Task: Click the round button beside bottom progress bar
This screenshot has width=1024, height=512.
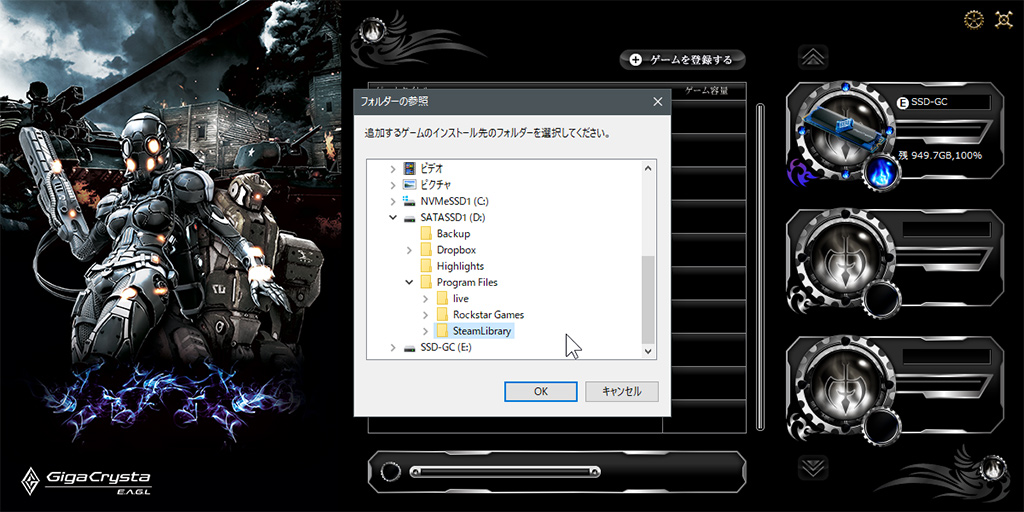Action: (x=391, y=472)
